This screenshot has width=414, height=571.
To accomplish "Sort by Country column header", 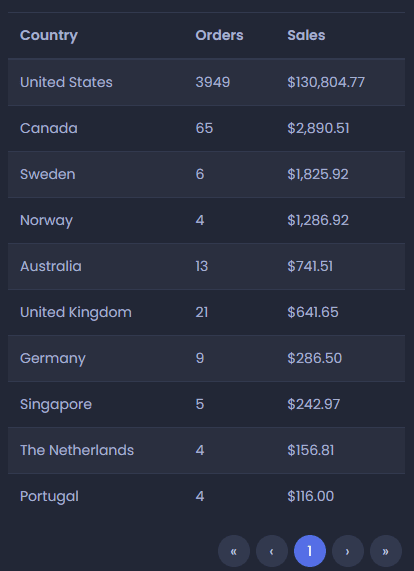I will pos(49,35).
